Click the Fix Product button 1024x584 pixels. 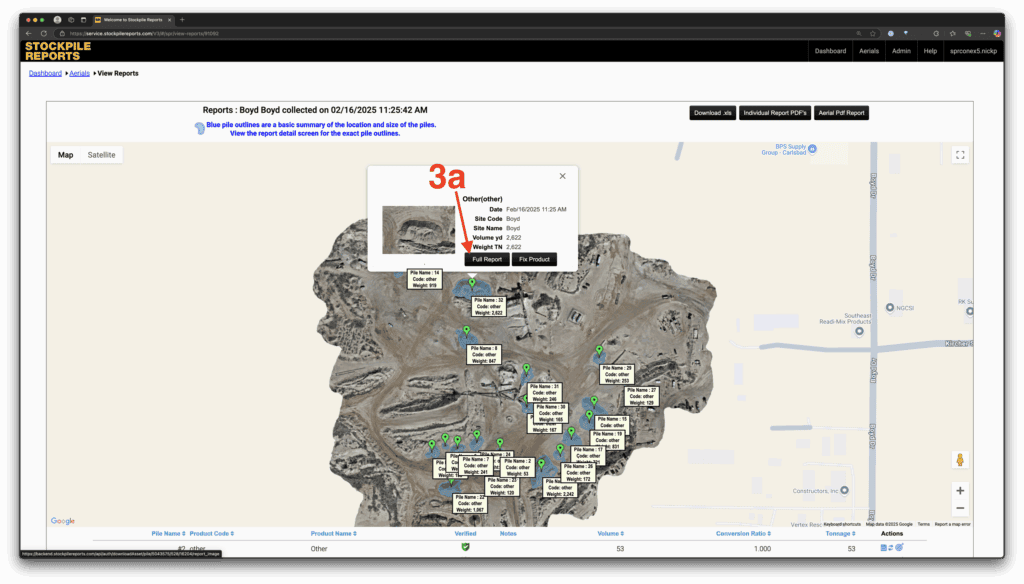(534, 259)
